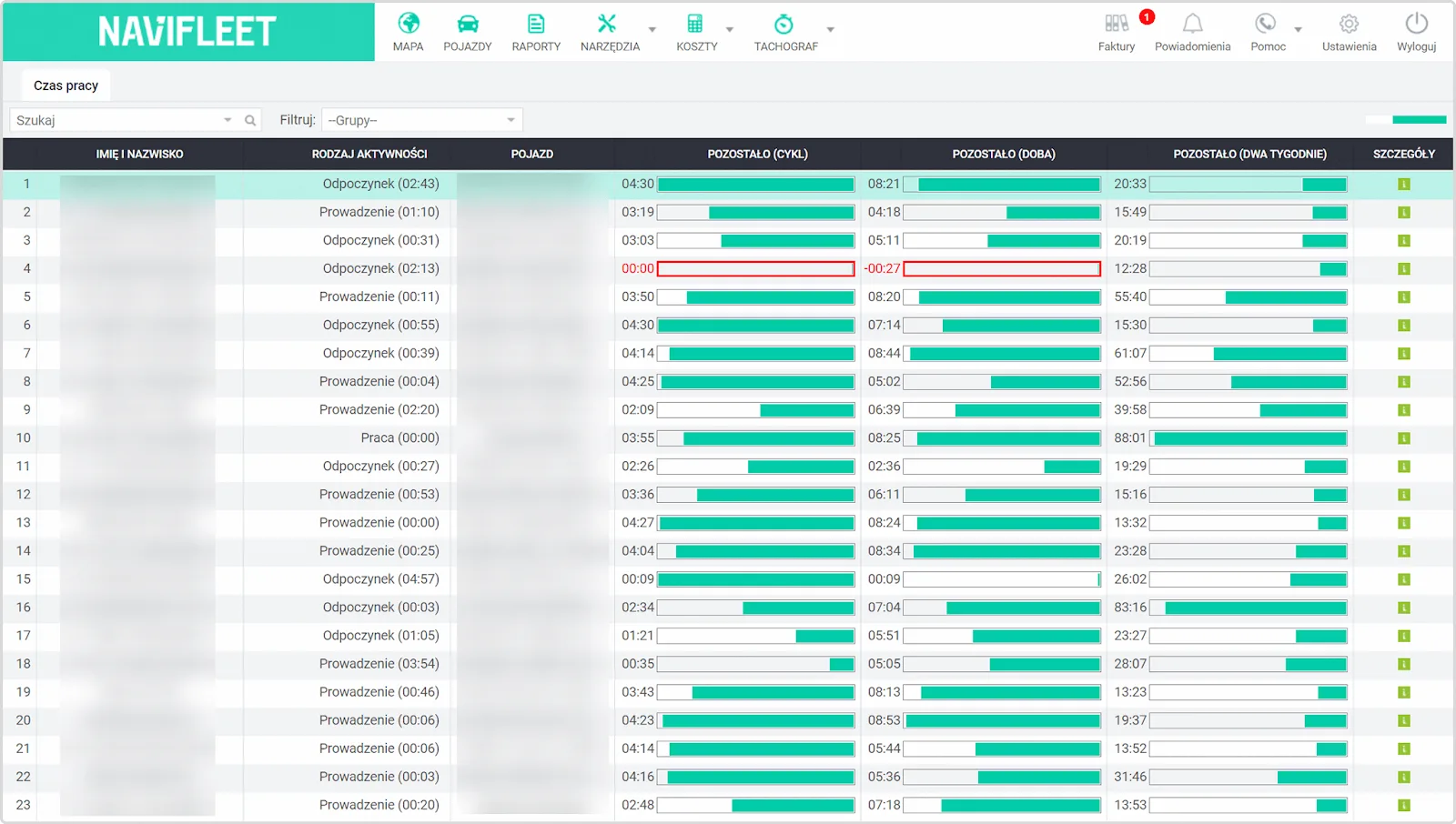Expand the Szukaj combo arrow
The width and height of the screenshot is (1456, 824).
[x=227, y=120]
